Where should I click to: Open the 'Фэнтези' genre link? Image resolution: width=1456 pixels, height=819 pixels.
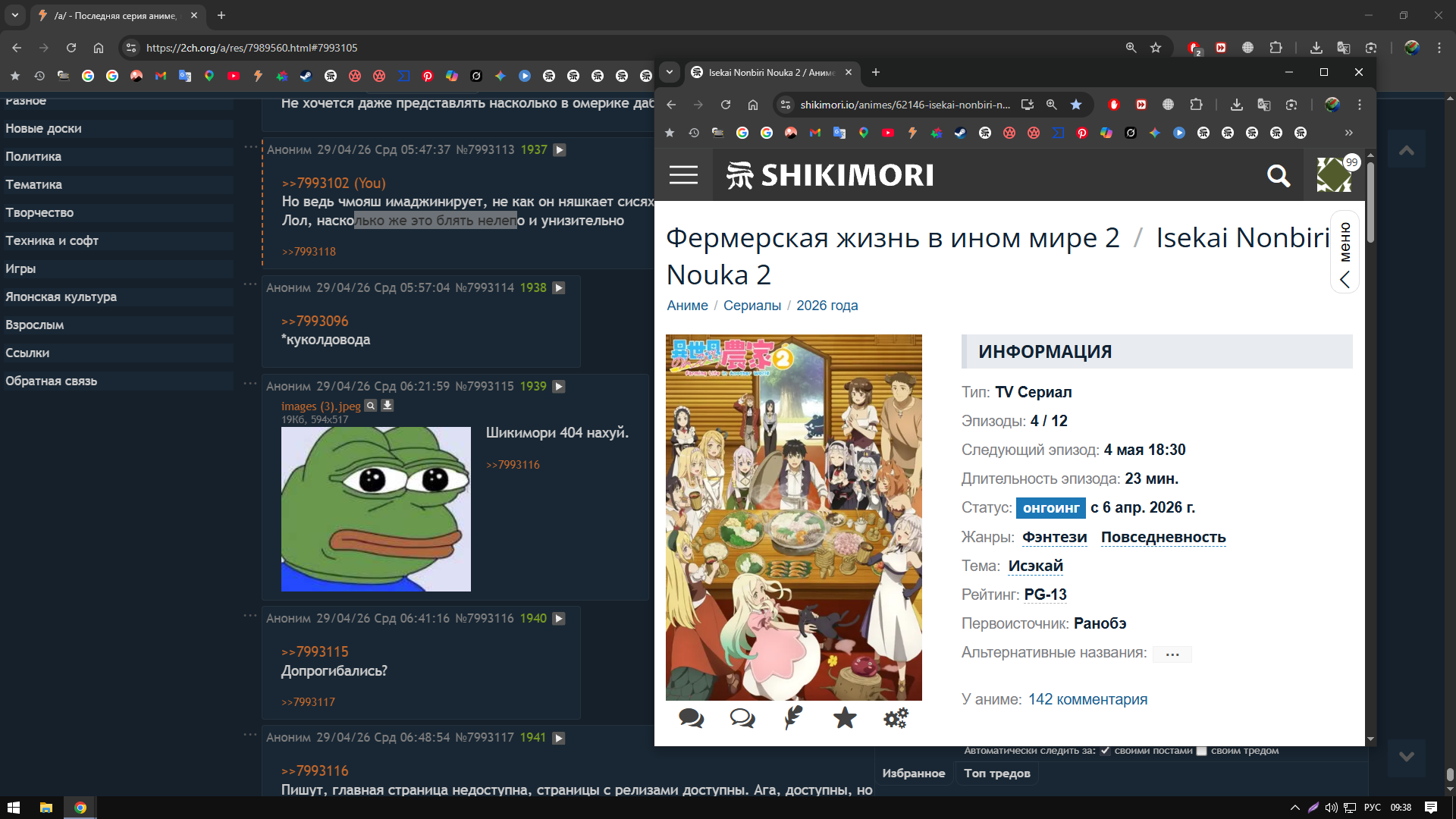(x=1054, y=537)
